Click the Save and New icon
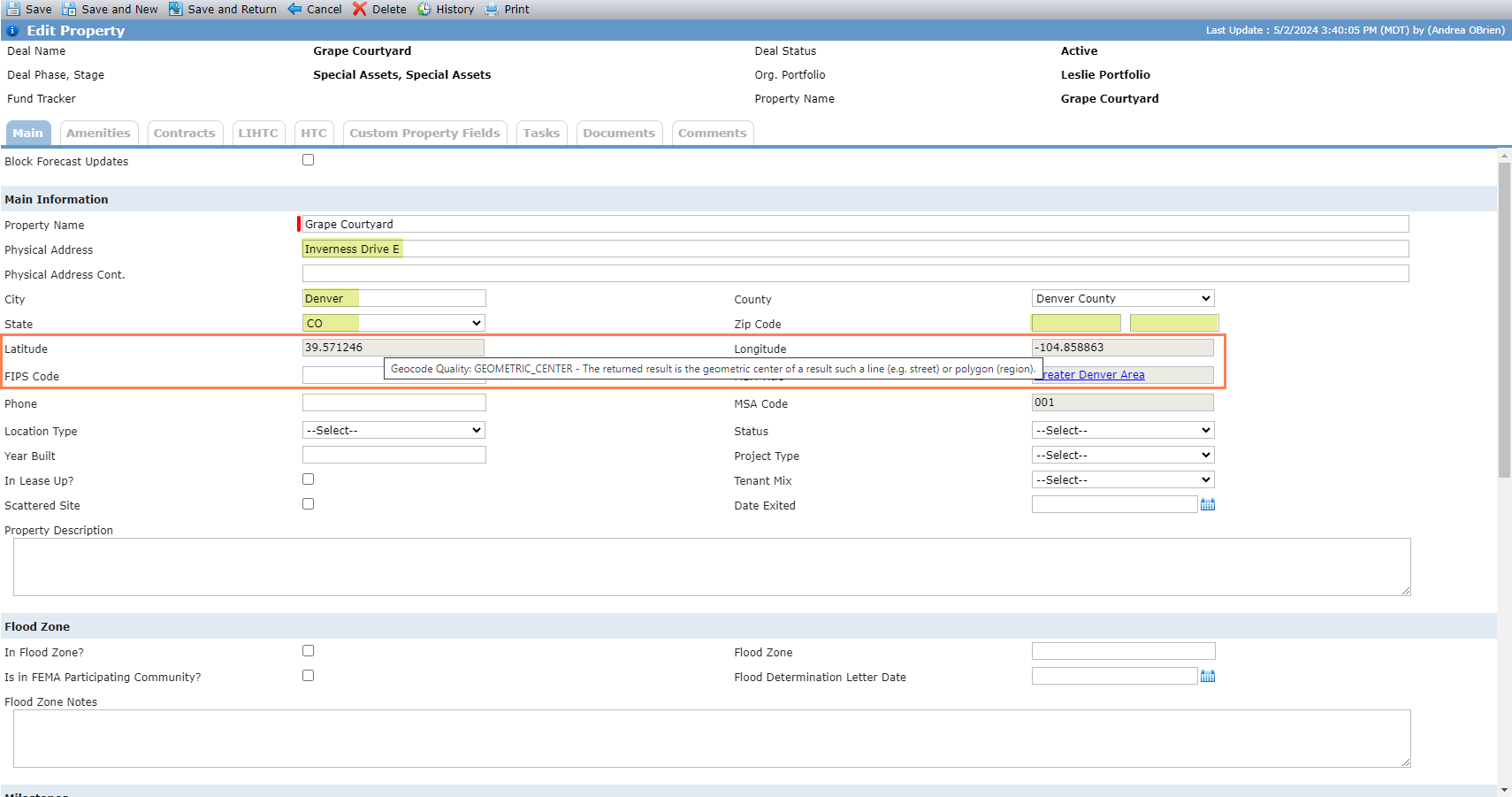The height and width of the screenshot is (797, 1512). [x=69, y=9]
